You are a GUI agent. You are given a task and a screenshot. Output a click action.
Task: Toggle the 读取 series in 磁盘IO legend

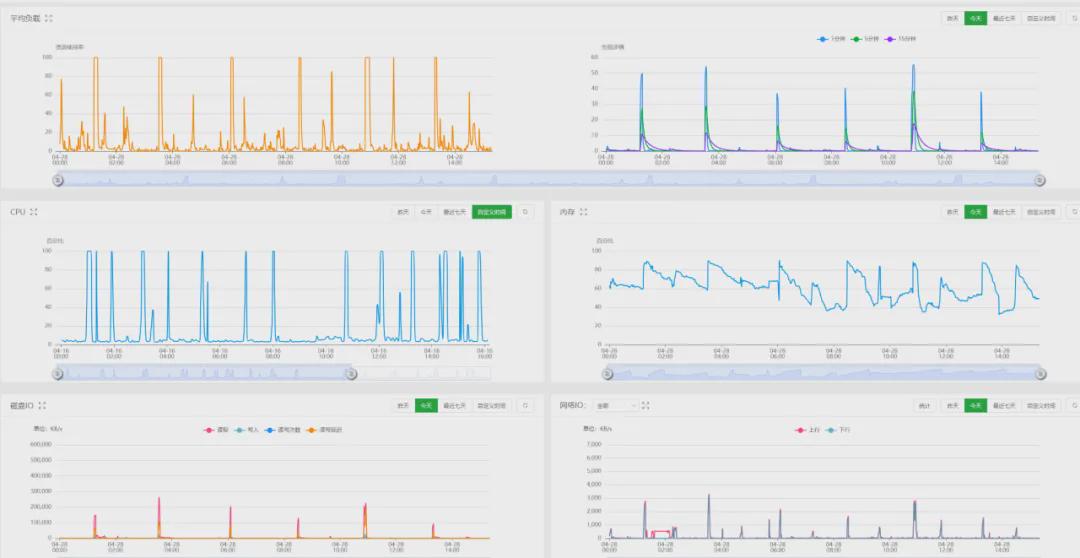216,430
